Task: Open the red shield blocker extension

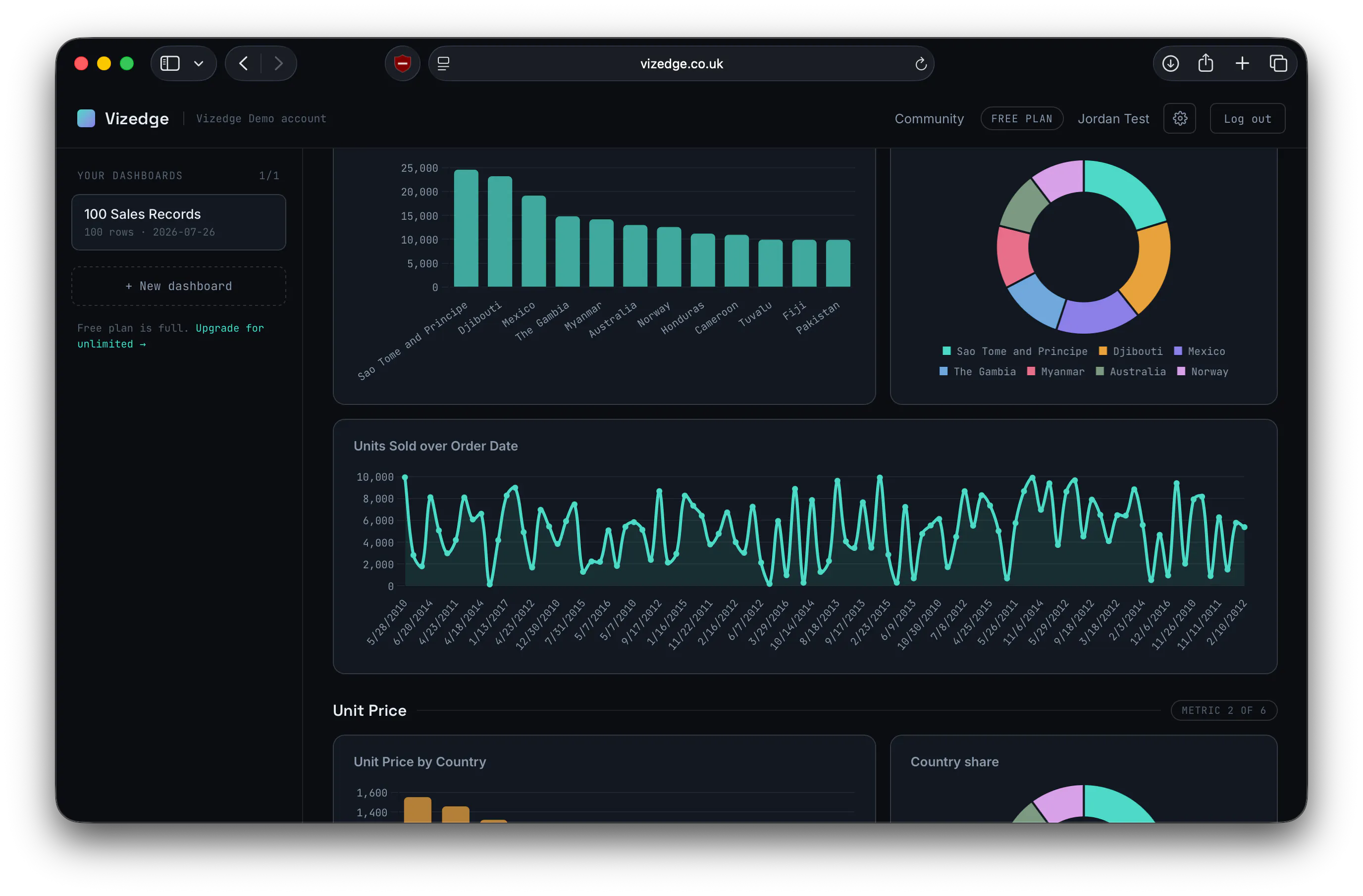Action: [x=403, y=63]
